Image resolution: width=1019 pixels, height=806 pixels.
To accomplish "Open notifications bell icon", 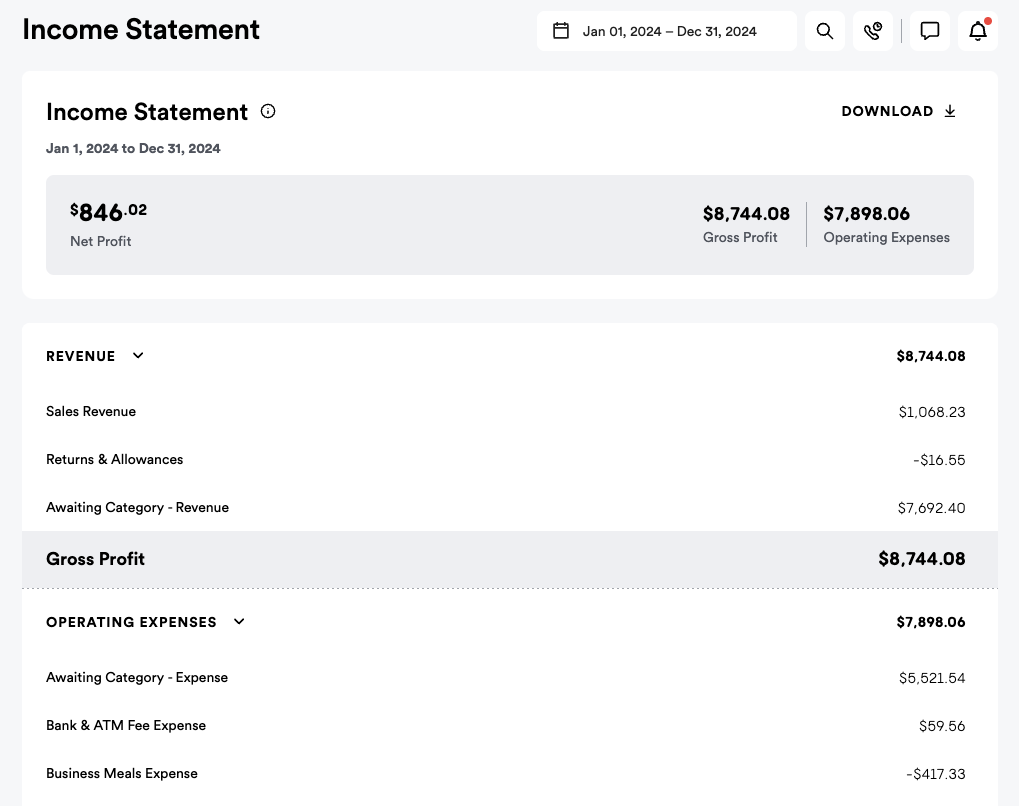I will click(x=978, y=31).
